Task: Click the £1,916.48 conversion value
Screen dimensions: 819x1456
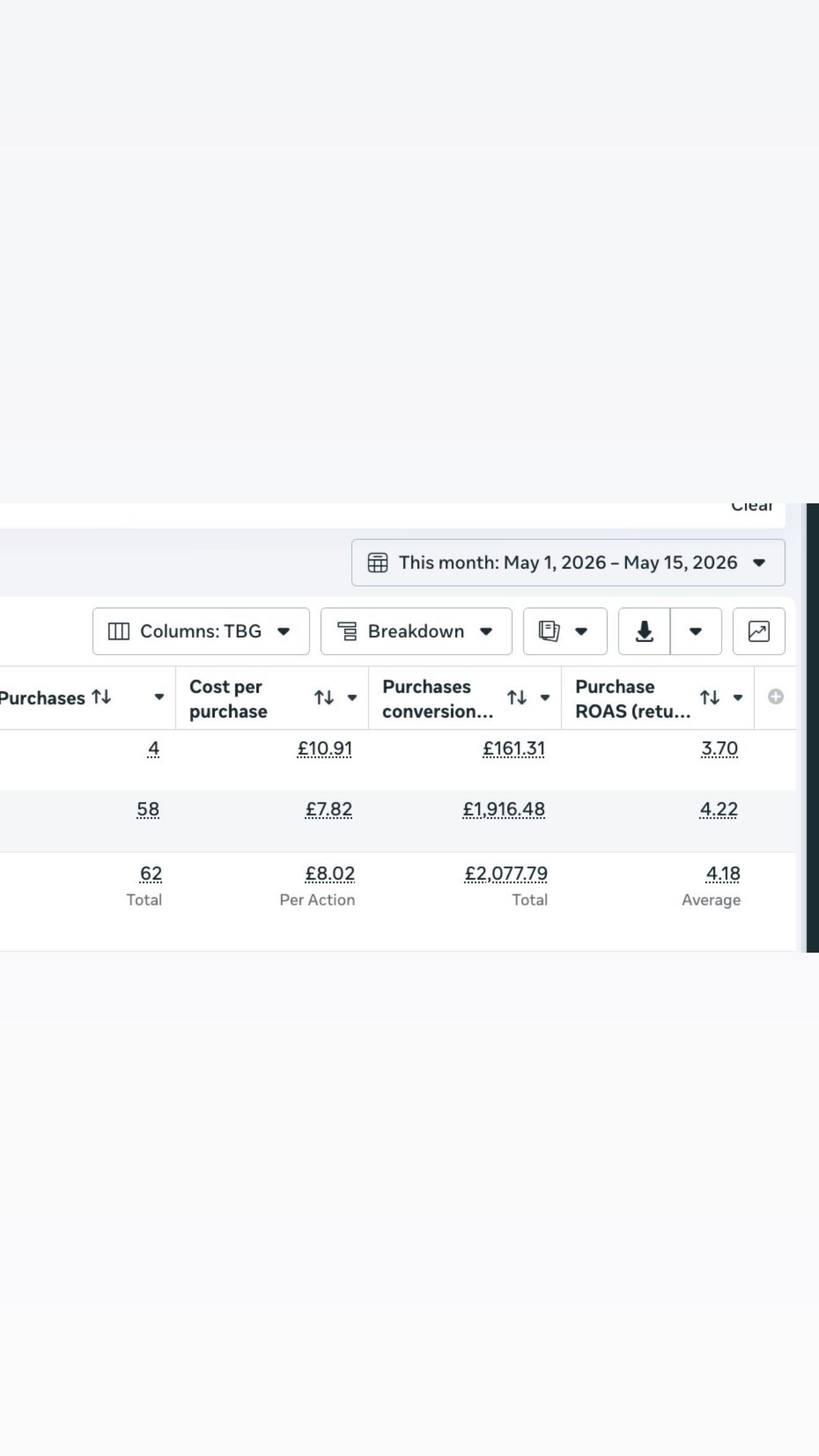Action: 504,809
